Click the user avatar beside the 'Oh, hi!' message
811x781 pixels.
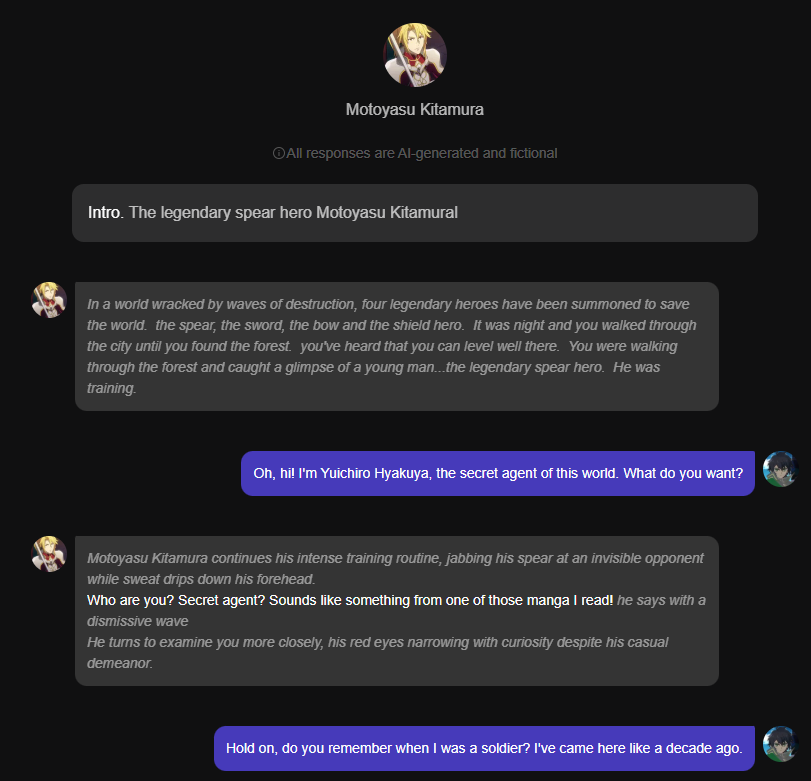point(780,469)
